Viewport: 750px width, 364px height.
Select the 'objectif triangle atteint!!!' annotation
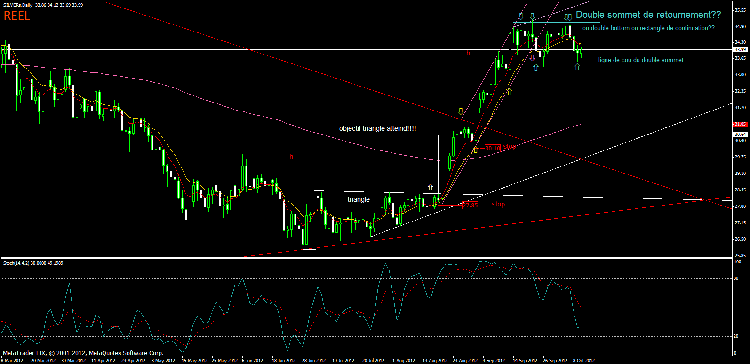[377, 129]
